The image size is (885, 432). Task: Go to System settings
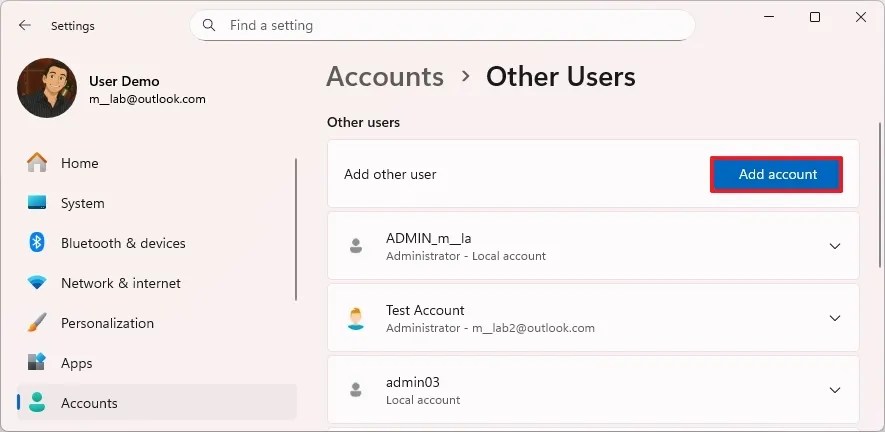point(157,203)
